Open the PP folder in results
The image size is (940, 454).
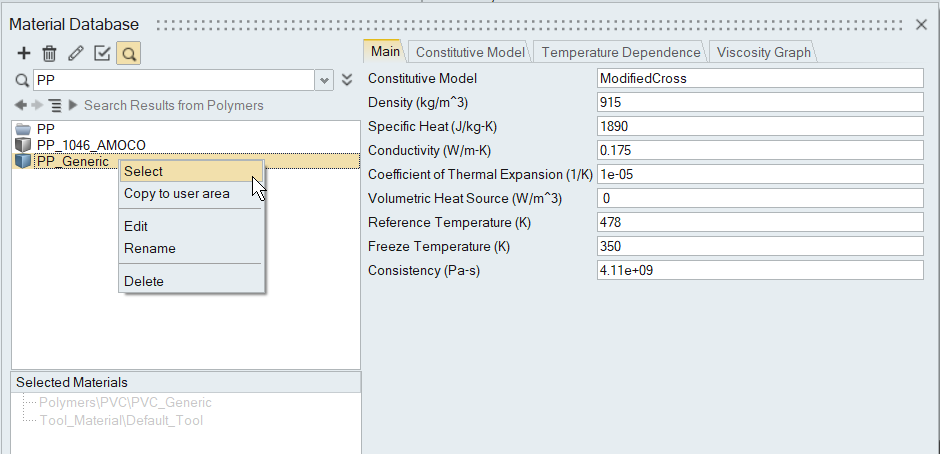point(45,129)
